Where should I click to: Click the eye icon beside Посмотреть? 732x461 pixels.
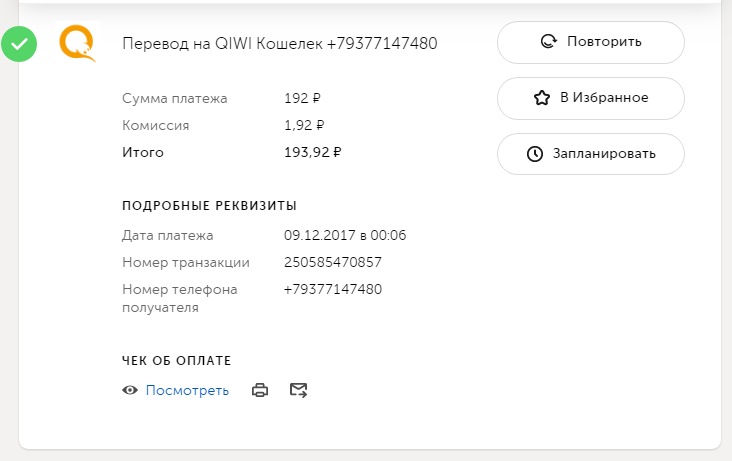(130, 390)
